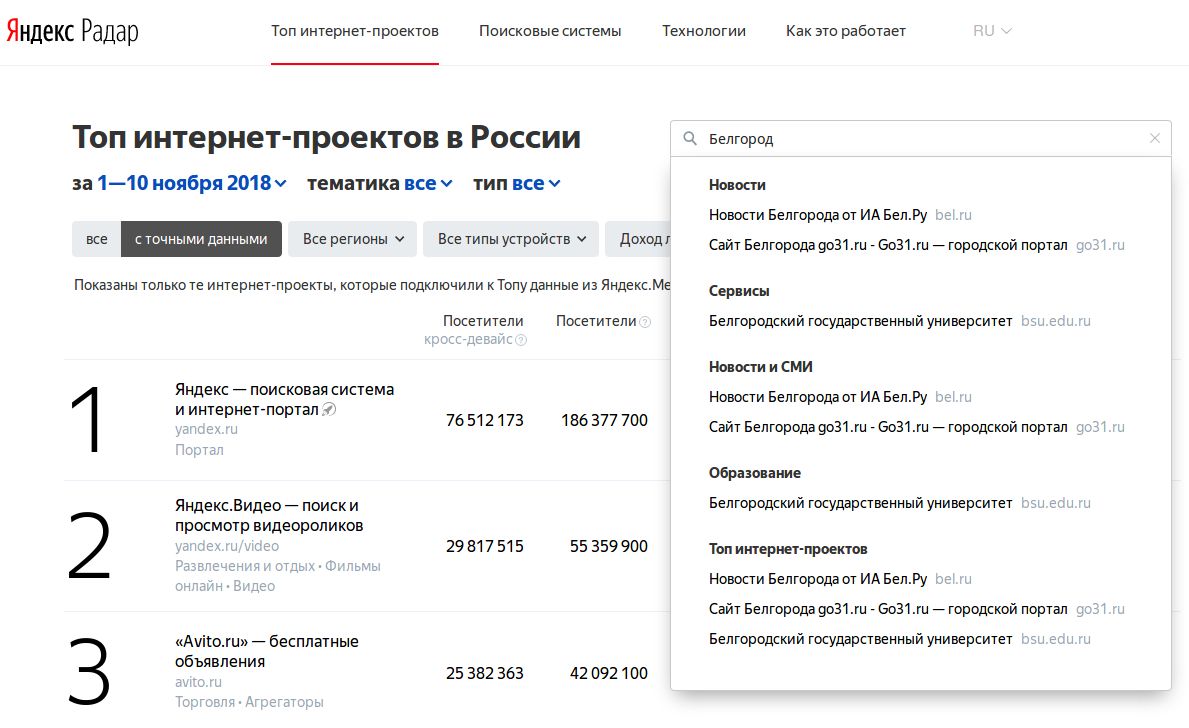Open «Avito.ru» — бесплатные объявления title

(x=267, y=651)
